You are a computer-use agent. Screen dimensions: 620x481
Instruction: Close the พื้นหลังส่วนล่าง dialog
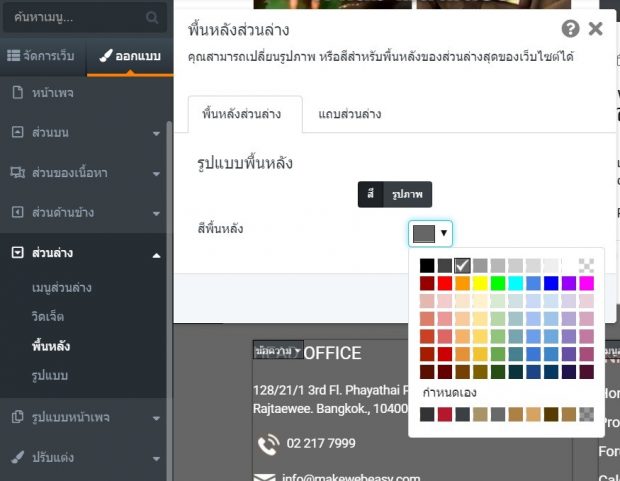pos(596,29)
